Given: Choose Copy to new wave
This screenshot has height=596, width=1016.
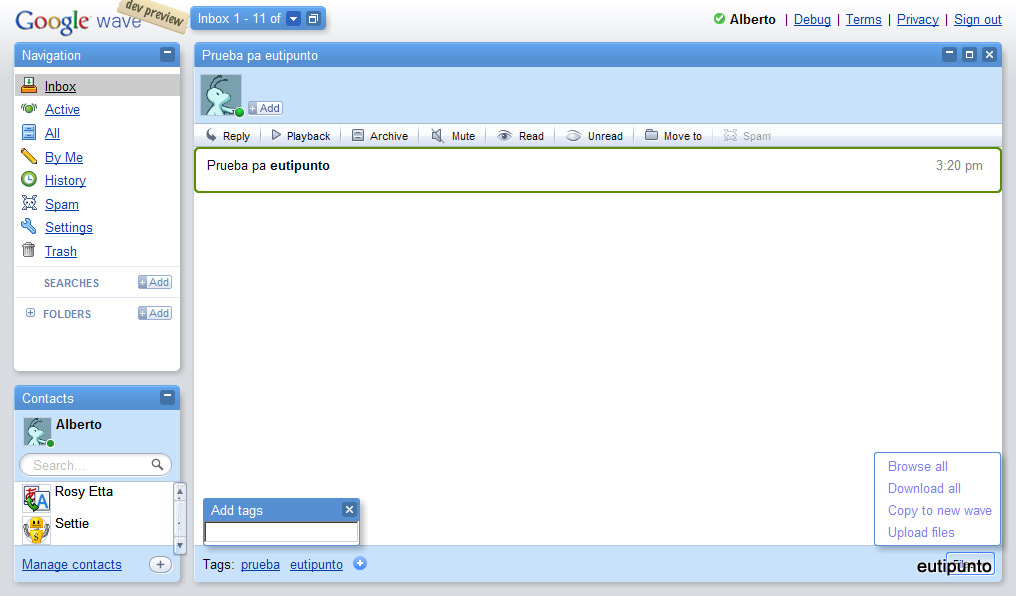Looking at the screenshot, I should [x=940, y=510].
